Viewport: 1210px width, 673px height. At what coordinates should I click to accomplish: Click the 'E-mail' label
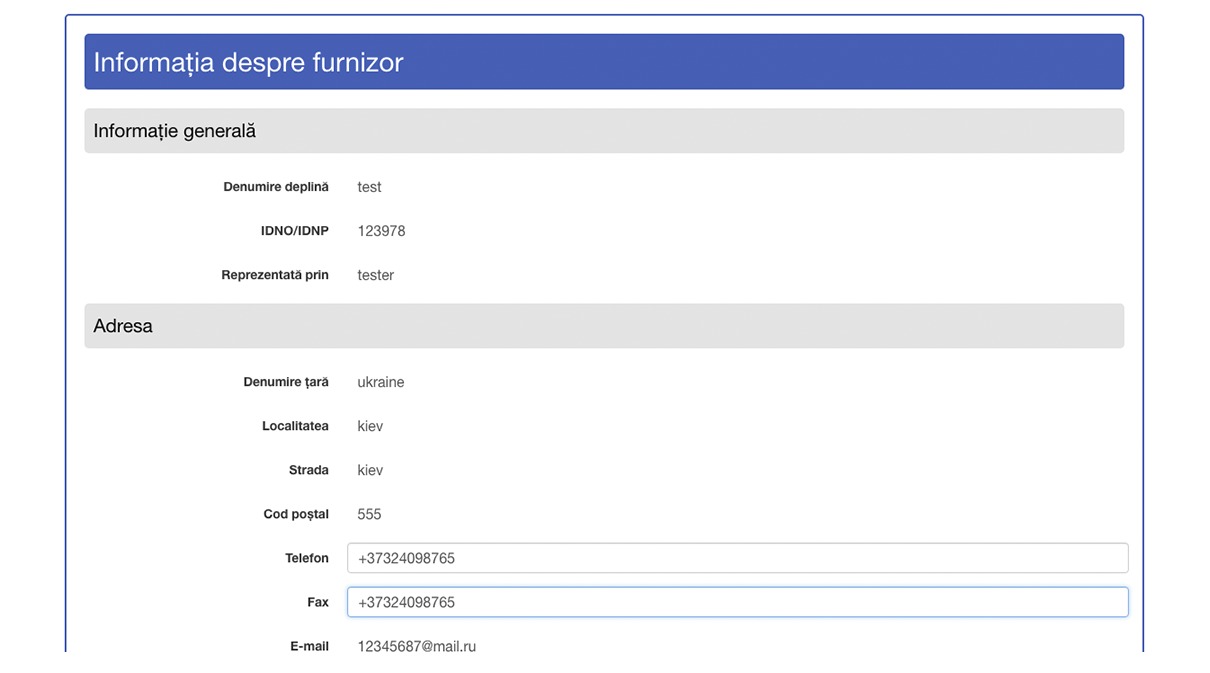309,646
